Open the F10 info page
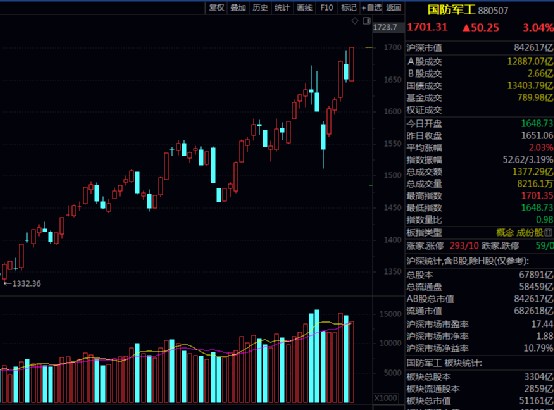 pos(326,8)
